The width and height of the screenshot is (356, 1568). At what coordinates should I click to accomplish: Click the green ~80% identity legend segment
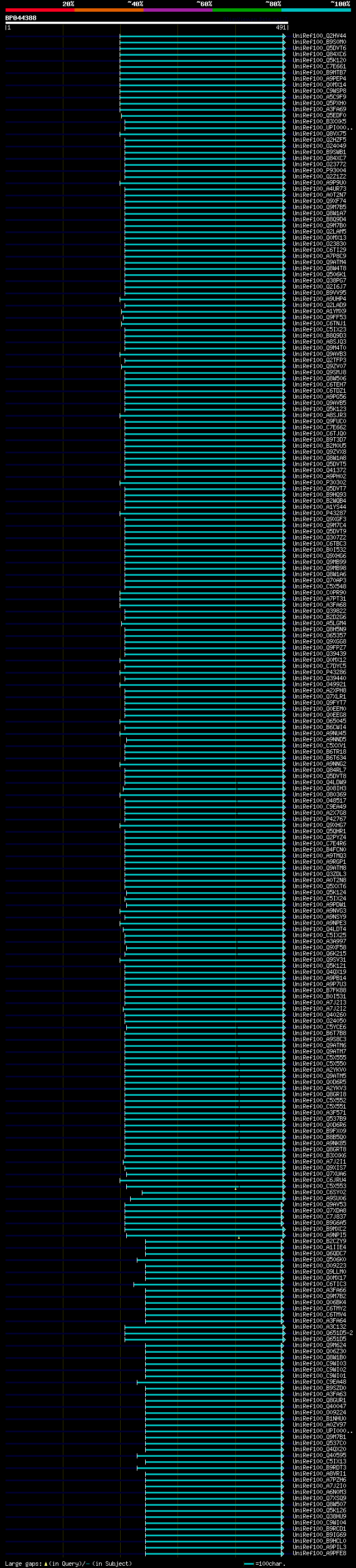(247, 10)
